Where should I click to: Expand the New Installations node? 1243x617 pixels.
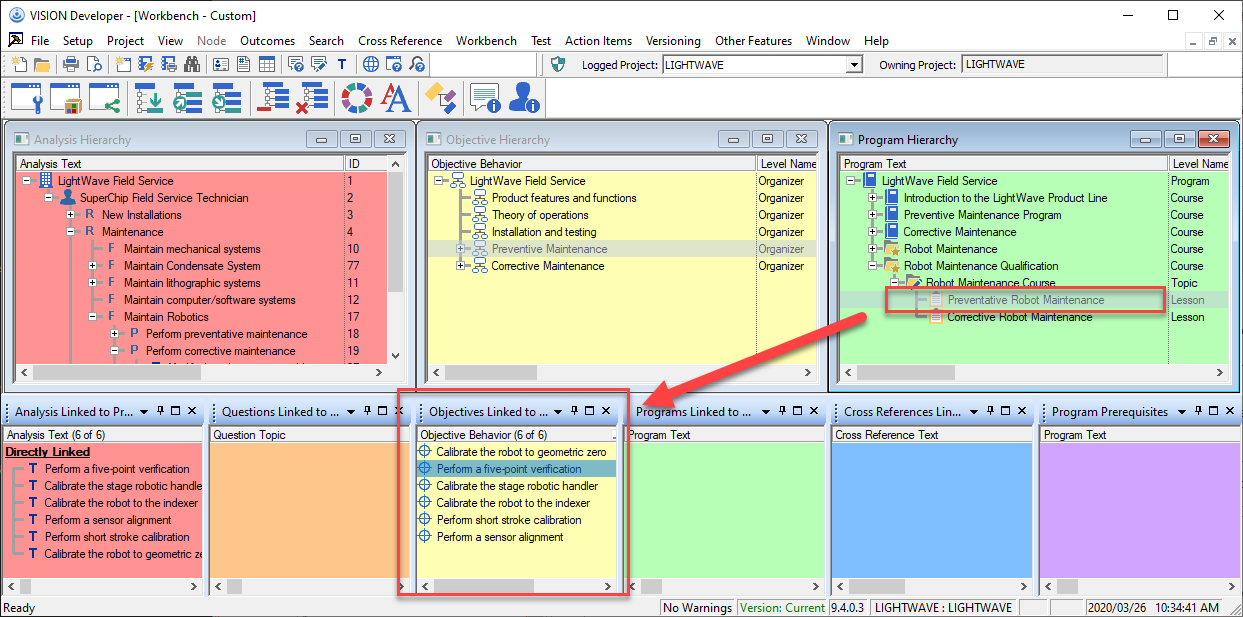(71, 215)
